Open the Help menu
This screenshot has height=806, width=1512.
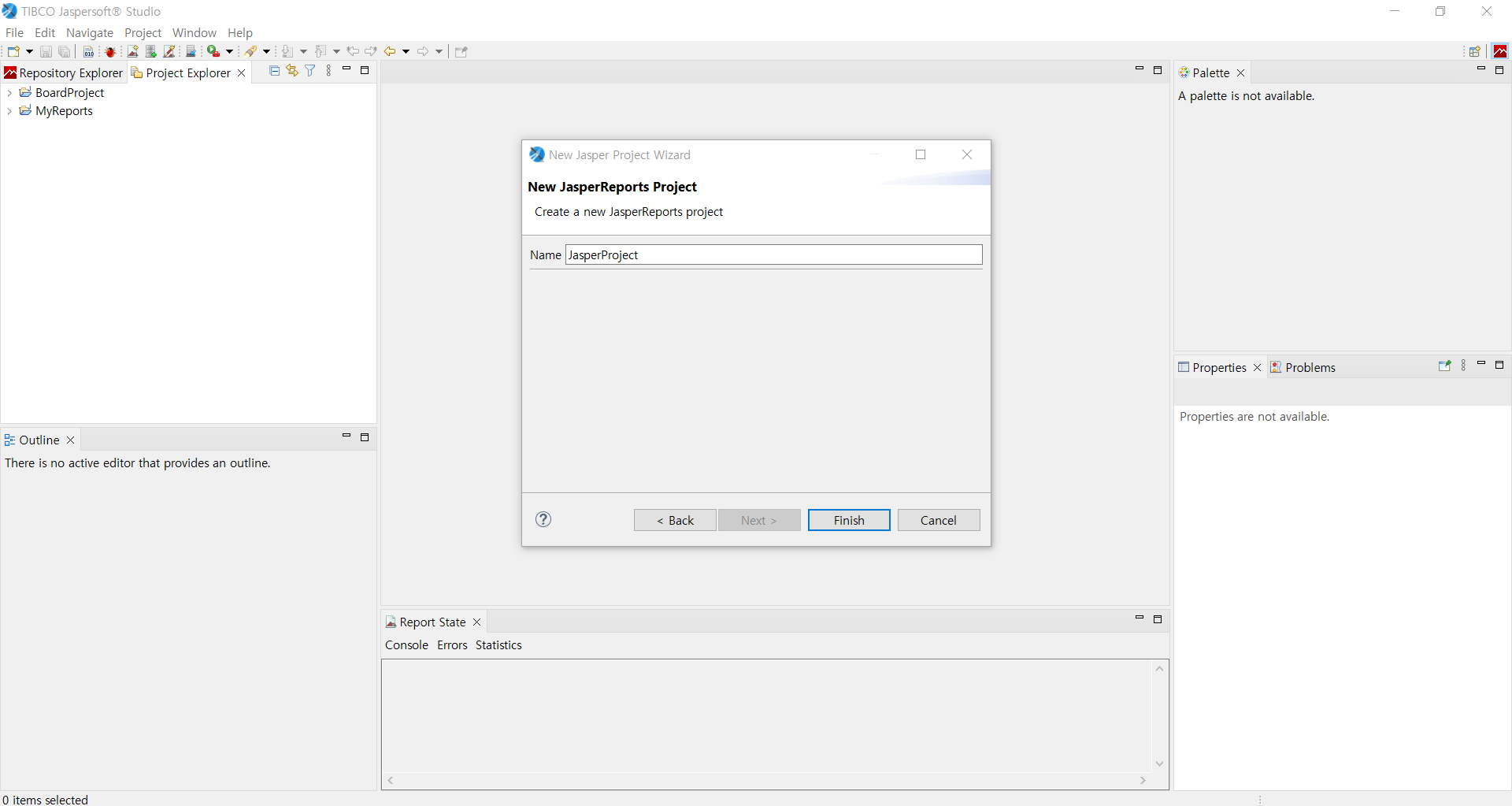pos(240,33)
